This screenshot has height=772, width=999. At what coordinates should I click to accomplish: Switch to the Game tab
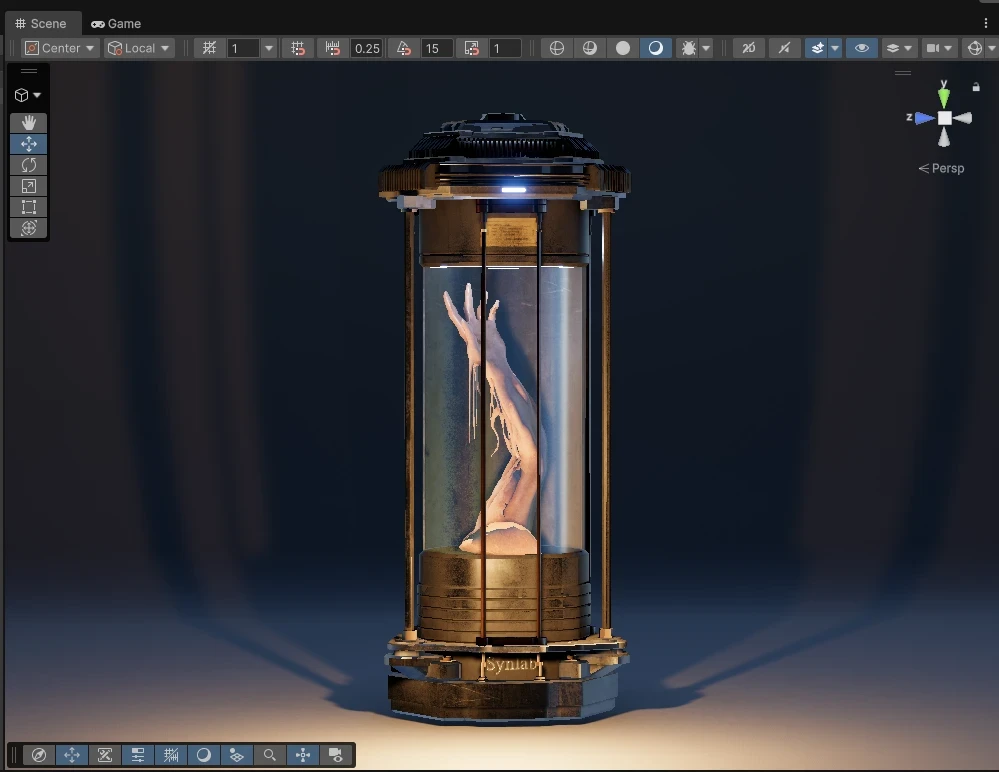(115, 23)
